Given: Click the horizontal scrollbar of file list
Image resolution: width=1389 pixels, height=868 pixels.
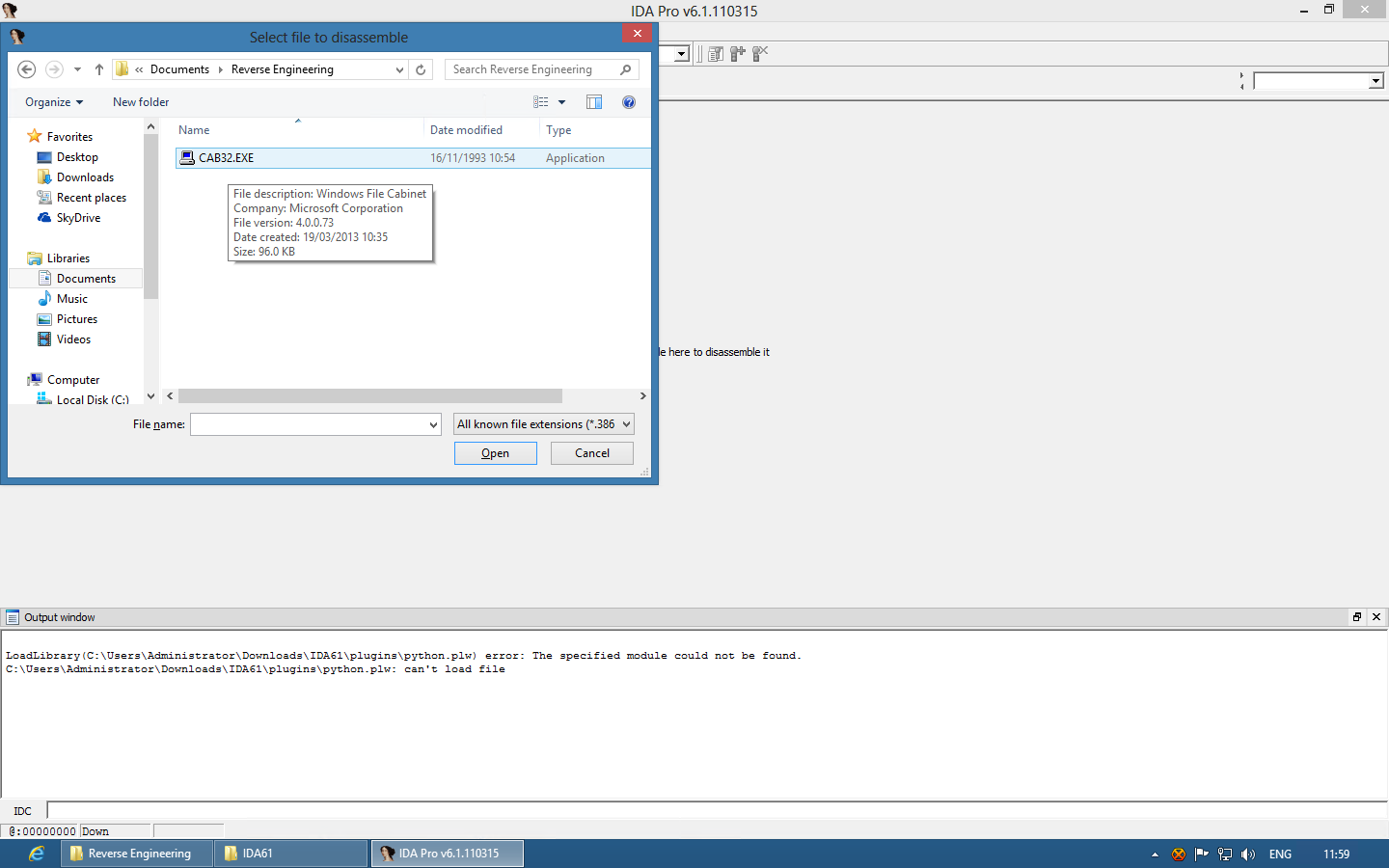Looking at the screenshot, I should click(x=370, y=396).
